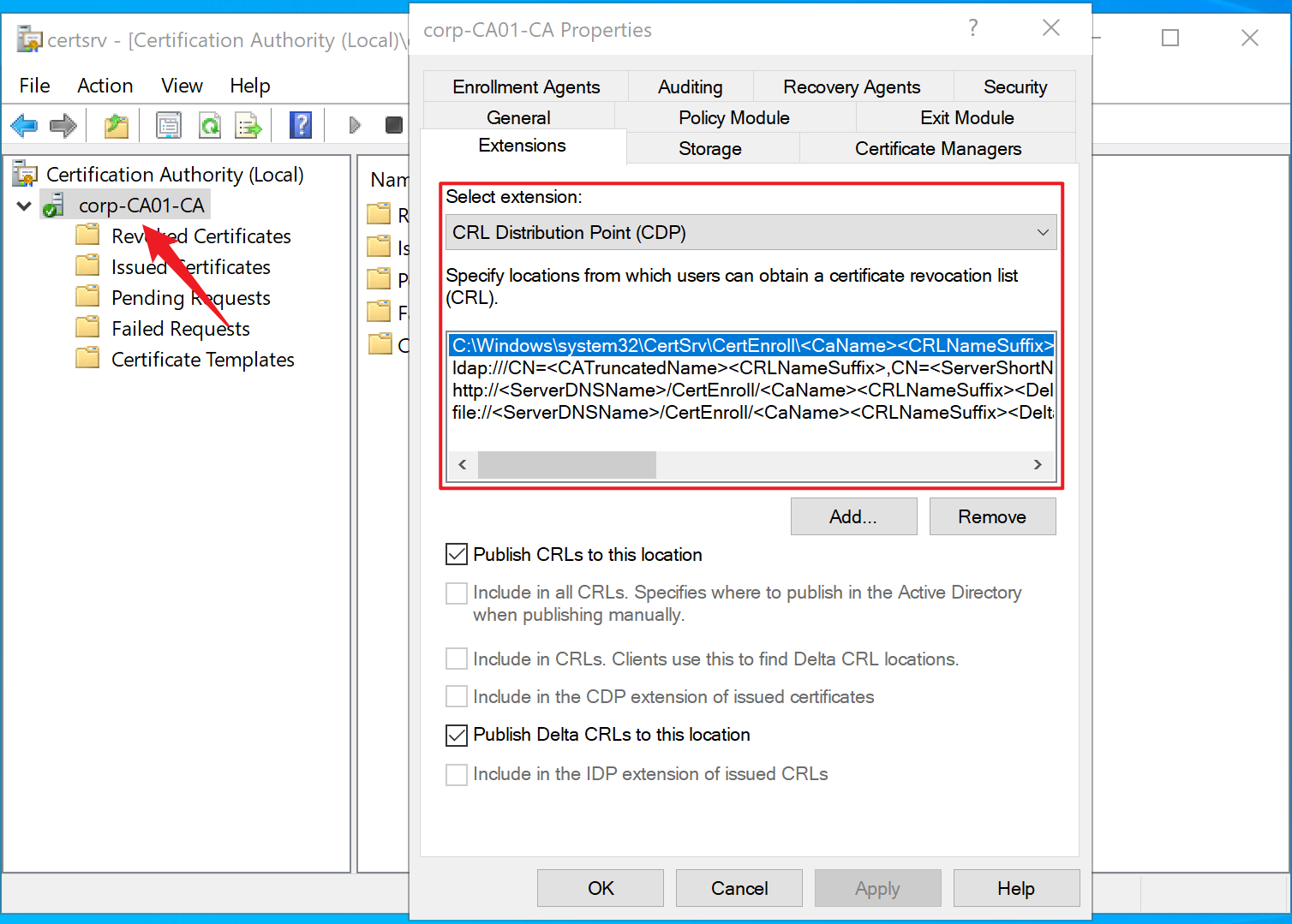Switch to the Security tab
The width and height of the screenshot is (1292, 924).
(x=1015, y=86)
